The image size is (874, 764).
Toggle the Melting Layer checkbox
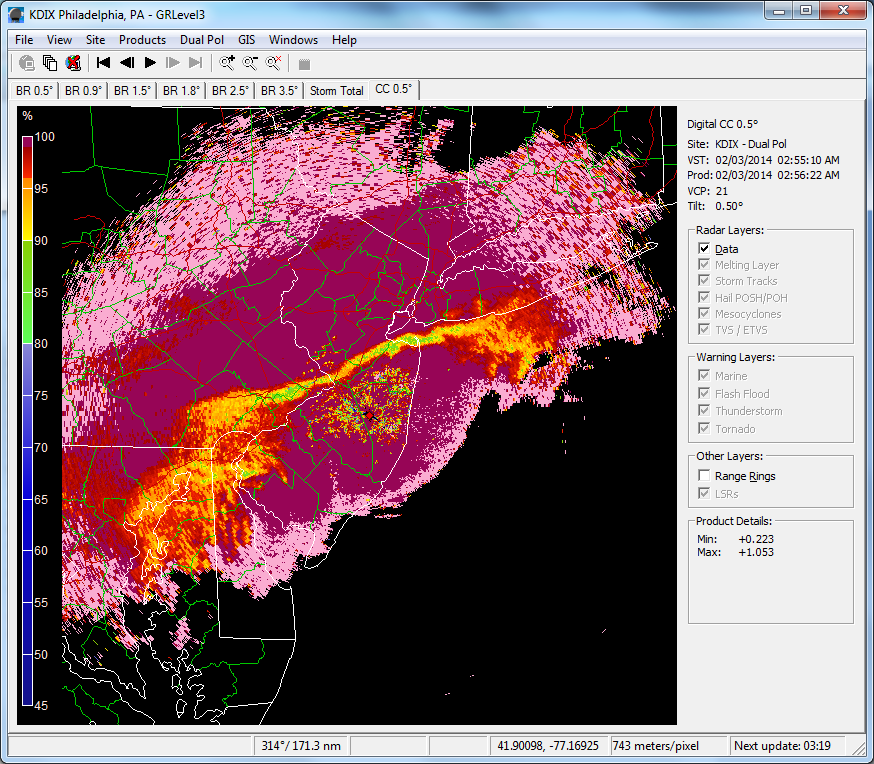704,265
